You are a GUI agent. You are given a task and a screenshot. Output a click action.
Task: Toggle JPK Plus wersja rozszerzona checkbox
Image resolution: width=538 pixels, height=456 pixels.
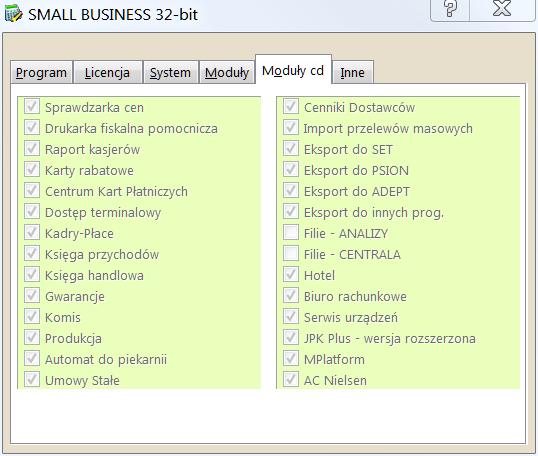pyautogui.click(x=291, y=338)
